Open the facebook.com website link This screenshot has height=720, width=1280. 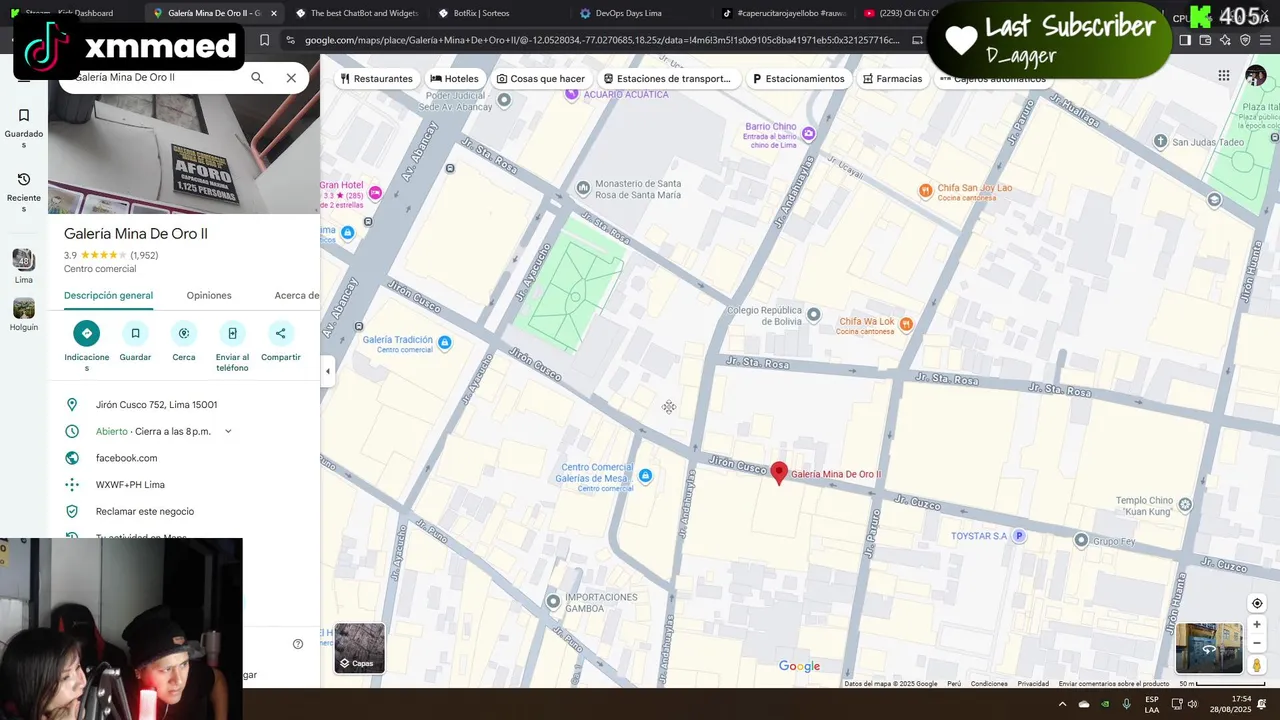[x=126, y=458]
